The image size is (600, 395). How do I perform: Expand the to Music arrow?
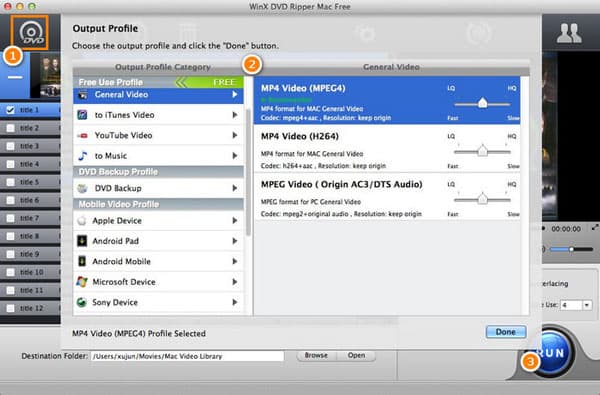235,156
